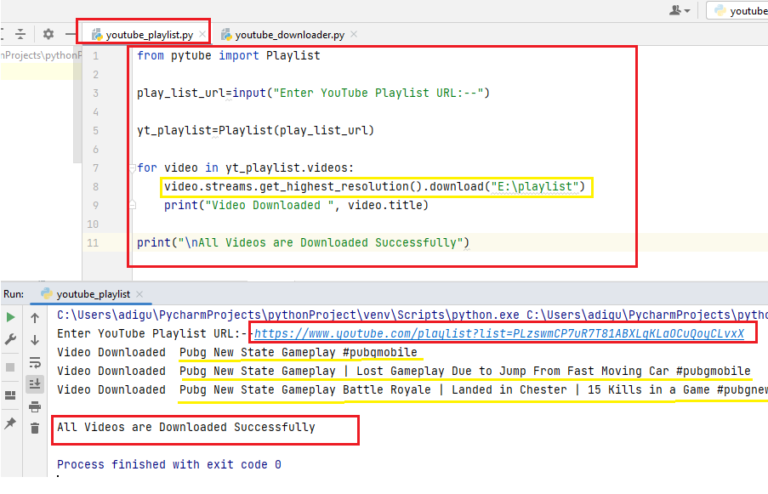Image resolution: width=768 pixels, height=494 pixels.
Task: Place cursor on 'from pytube import Playlist'
Action: (x=228, y=56)
